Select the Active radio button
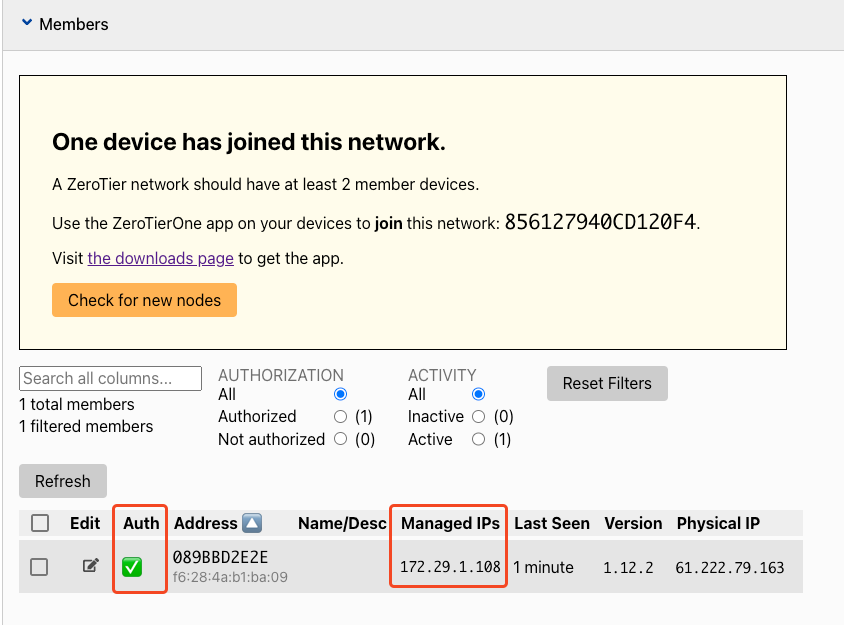Viewport: 844px width, 625px height. tap(478, 439)
